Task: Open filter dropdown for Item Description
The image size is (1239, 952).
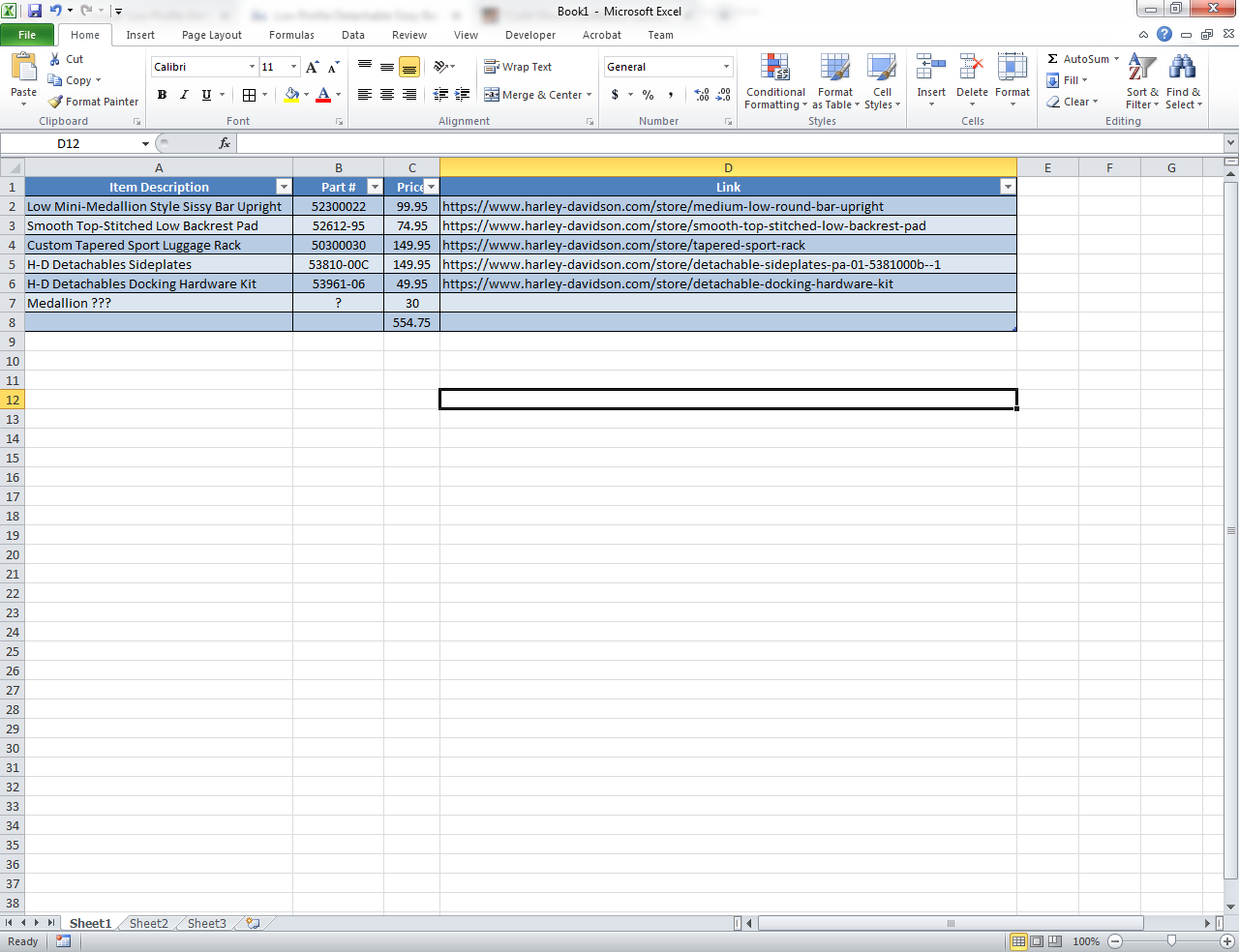Action: click(284, 187)
